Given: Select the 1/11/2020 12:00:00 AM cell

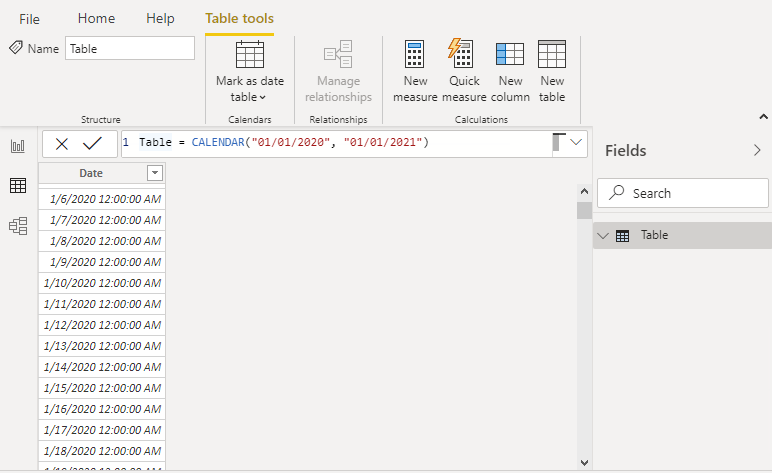Looking at the screenshot, I should pos(102,304).
